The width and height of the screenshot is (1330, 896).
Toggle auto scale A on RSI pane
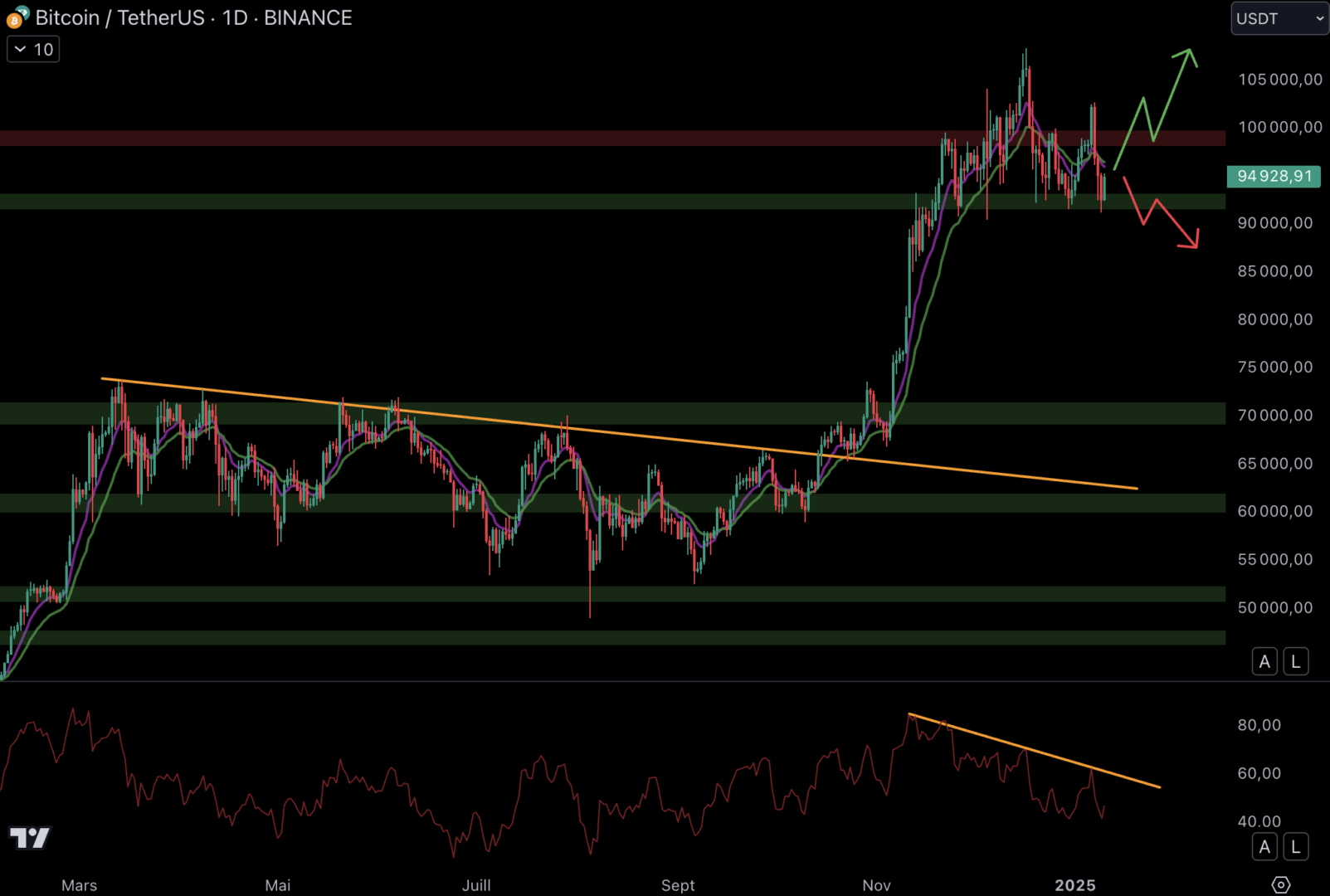tap(1264, 846)
